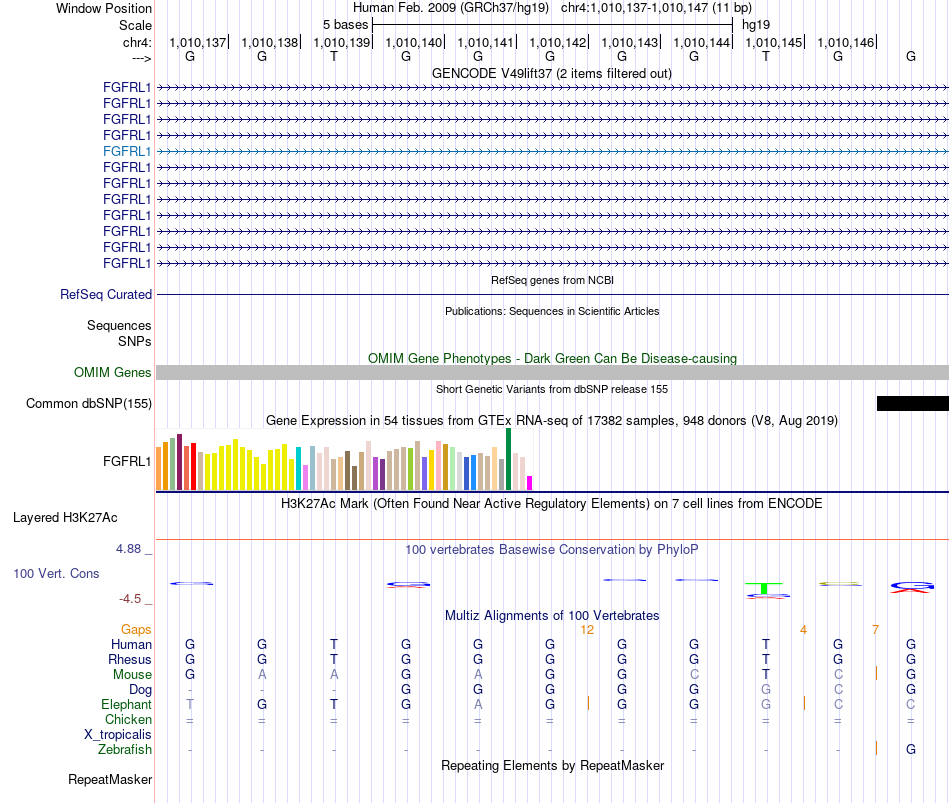
Task: Select the Elephant species row label
Action: click(127, 704)
